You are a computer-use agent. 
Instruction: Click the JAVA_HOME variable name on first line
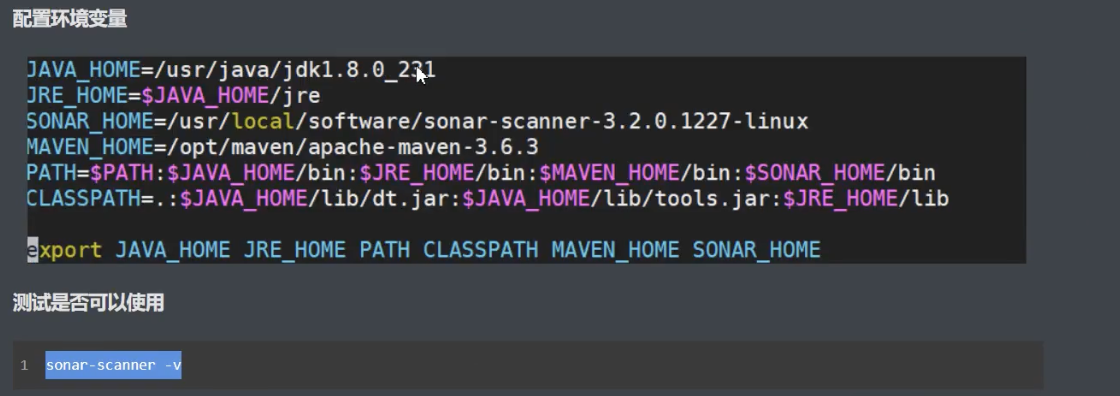[x=84, y=70]
